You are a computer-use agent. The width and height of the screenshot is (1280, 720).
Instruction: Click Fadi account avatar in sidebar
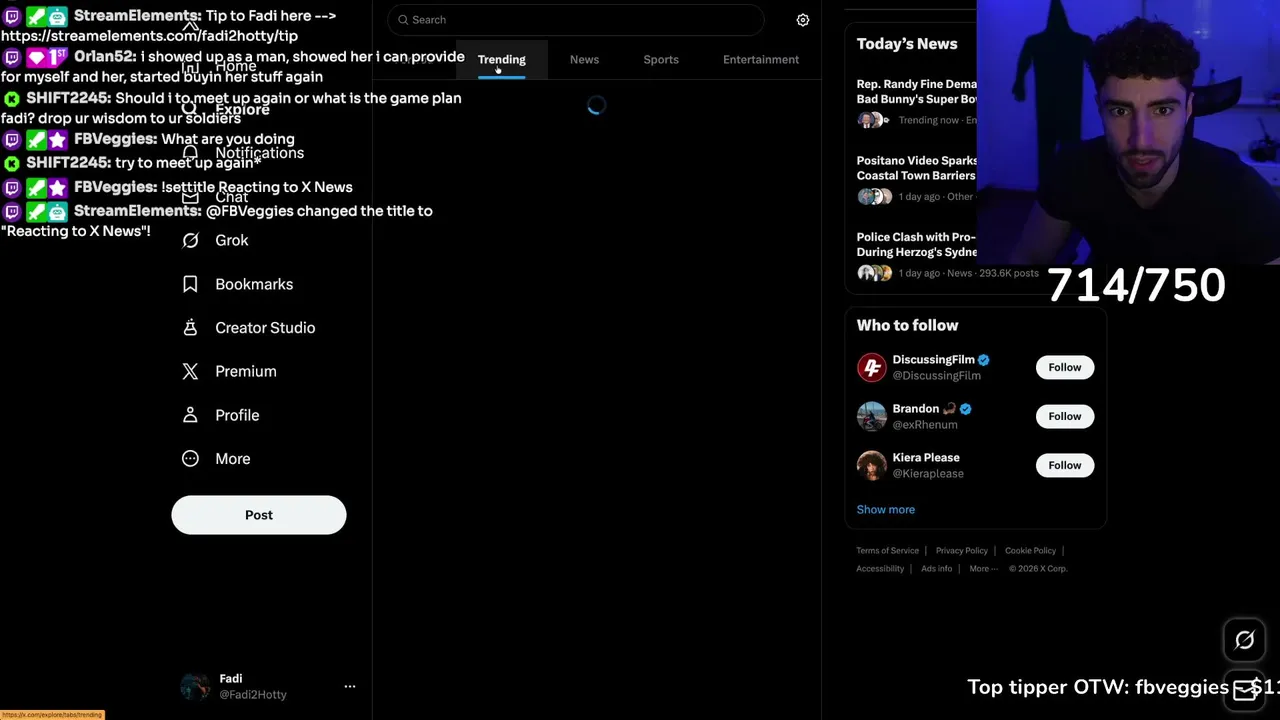click(195, 686)
